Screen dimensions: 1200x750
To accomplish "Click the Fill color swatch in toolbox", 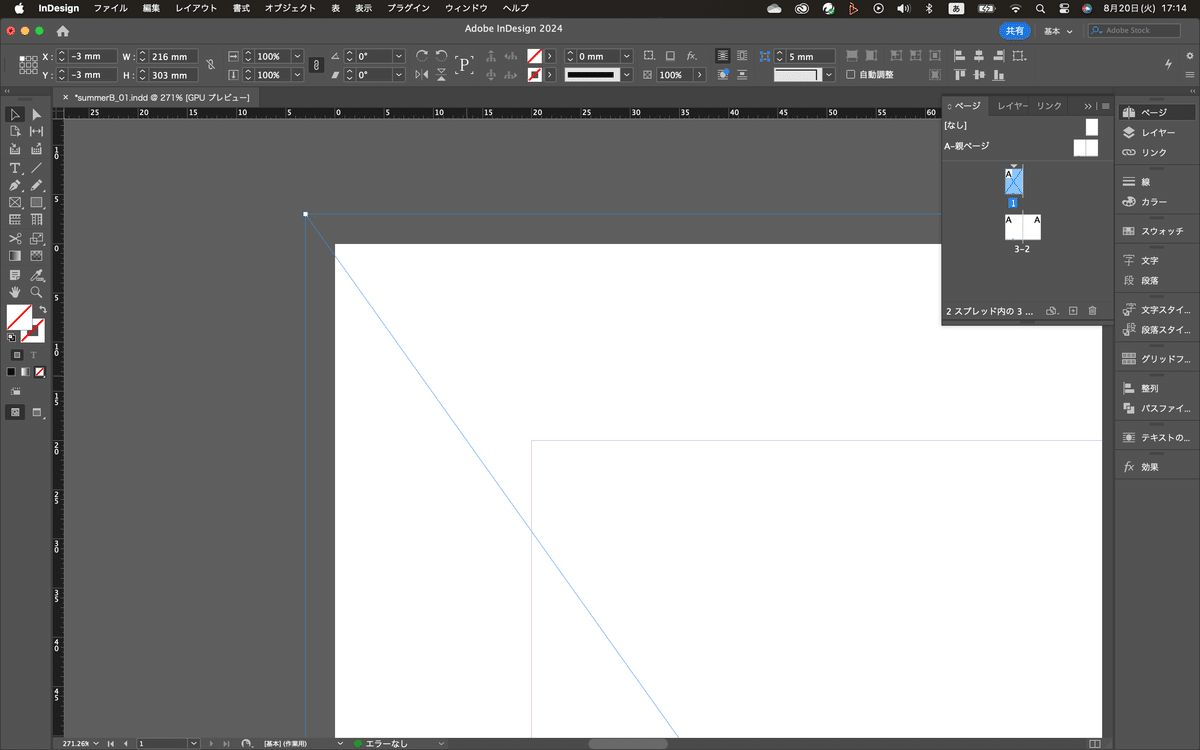I will (18, 317).
